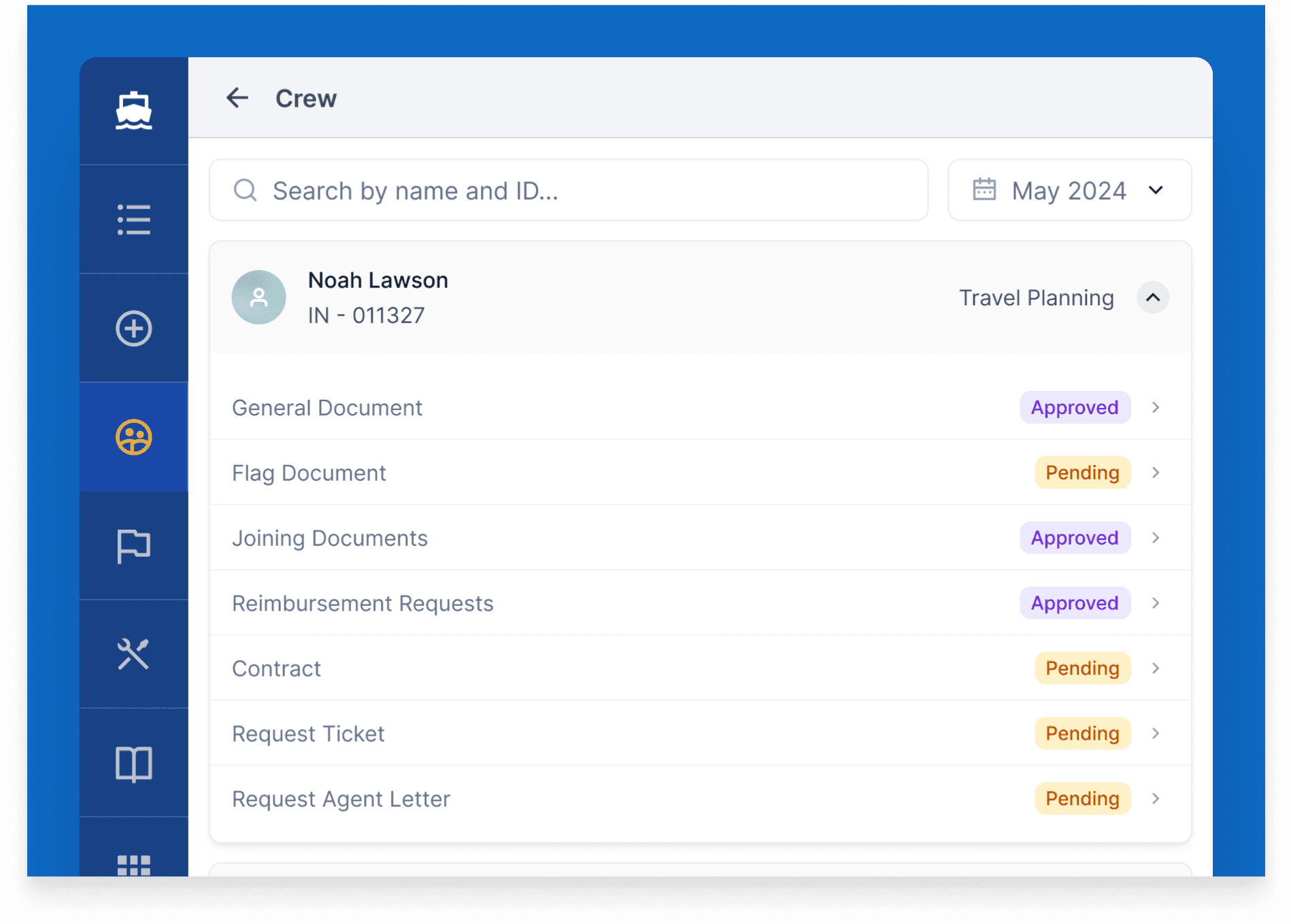Image resolution: width=1291 pixels, height=924 pixels.
Task: Click the grid apps sidebar icon
Action: pyautogui.click(x=133, y=864)
